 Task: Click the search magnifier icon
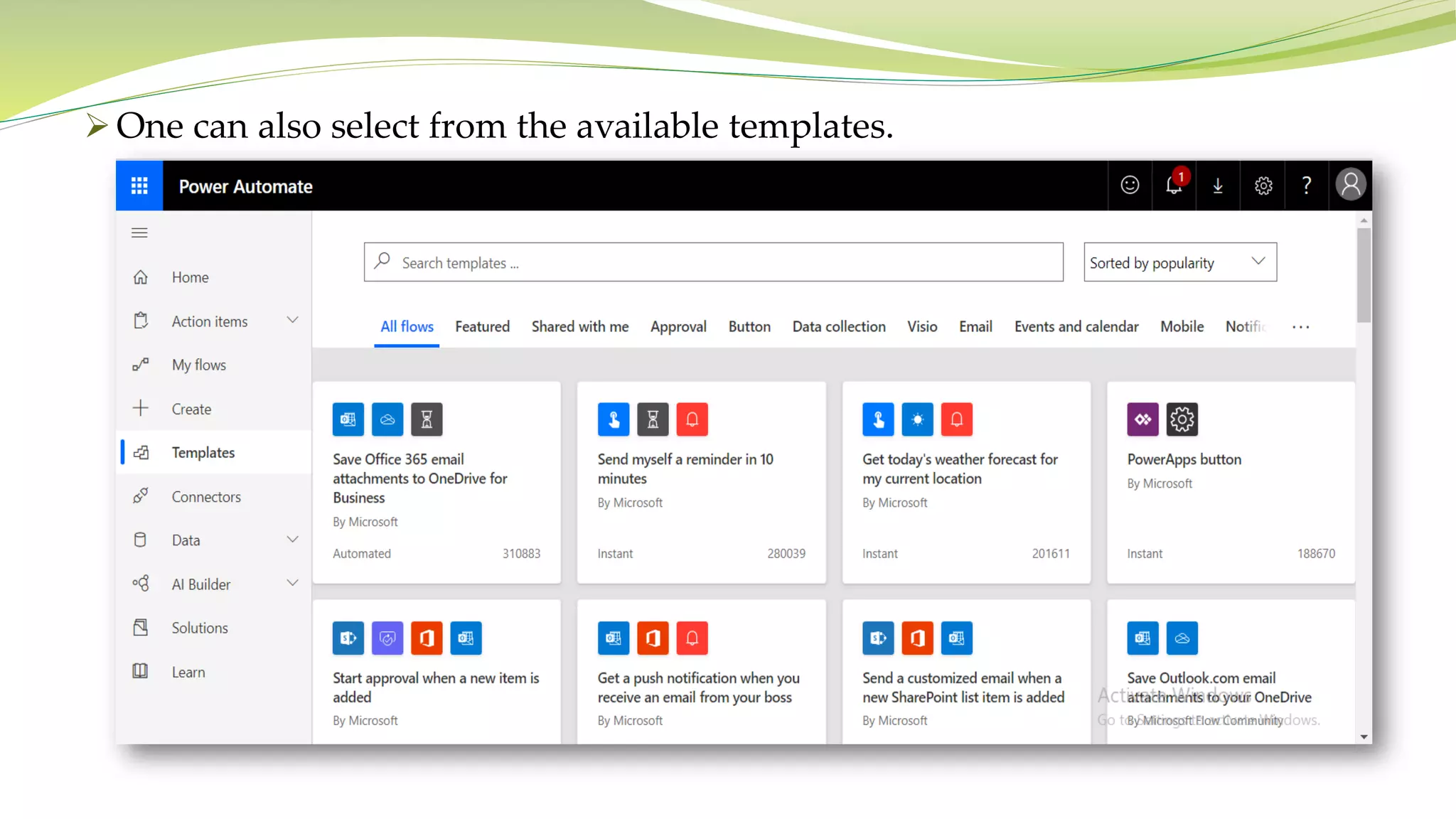click(x=382, y=261)
